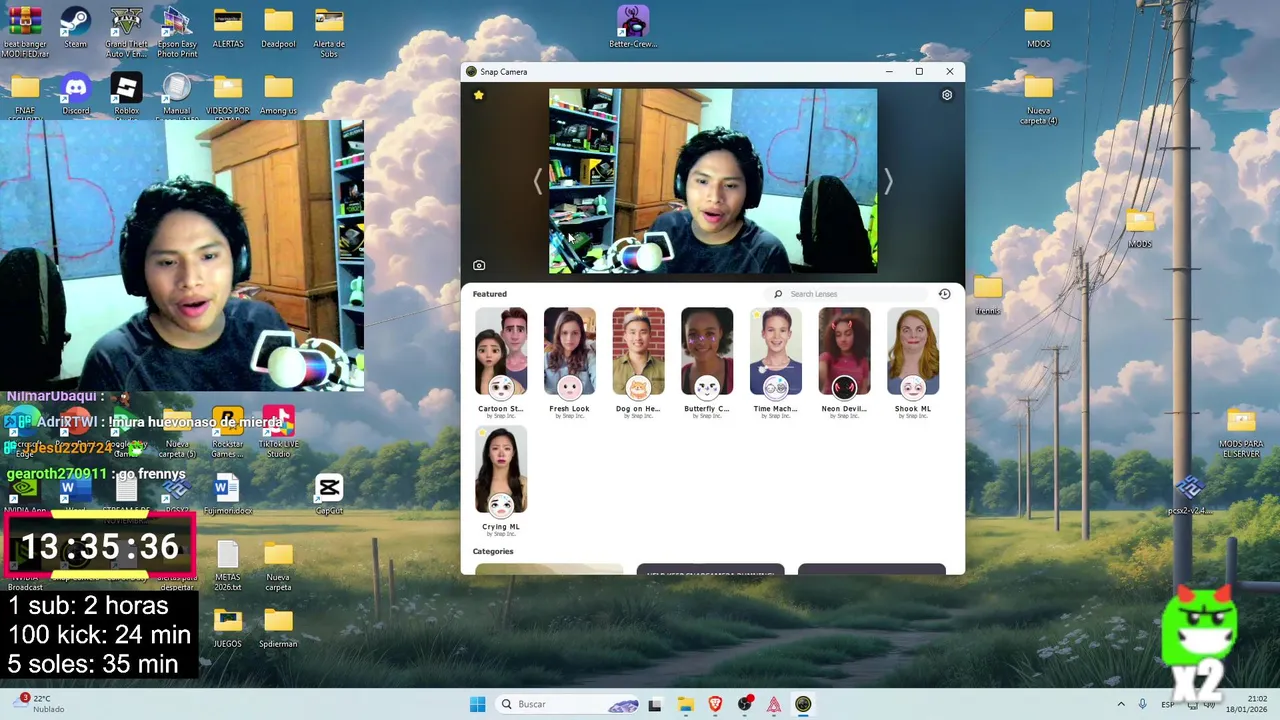Click the star favorites icon in Snap Camera
The image size is (1280, 720).
(x=478, y=95)
